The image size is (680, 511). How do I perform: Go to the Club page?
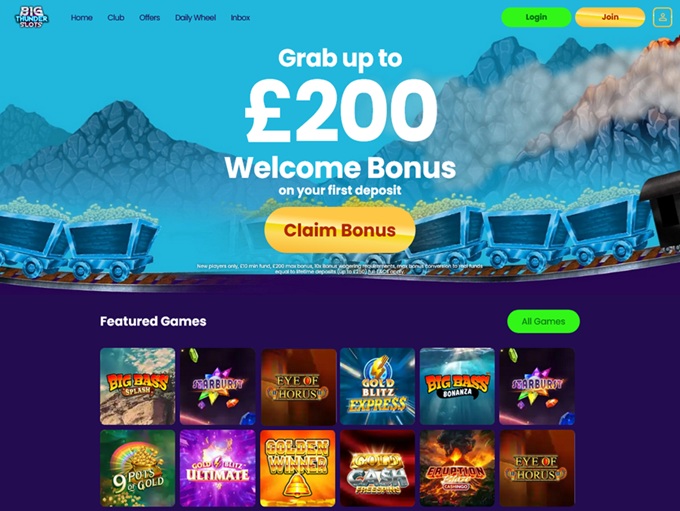[116, 18]
